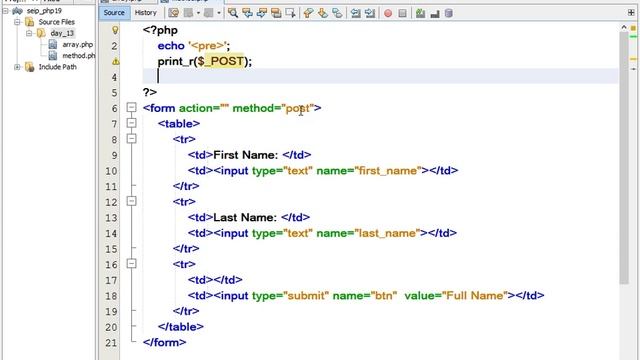Collapse tr code fold at line 12
Screen dimensions: 640x360
pos(131,201)
